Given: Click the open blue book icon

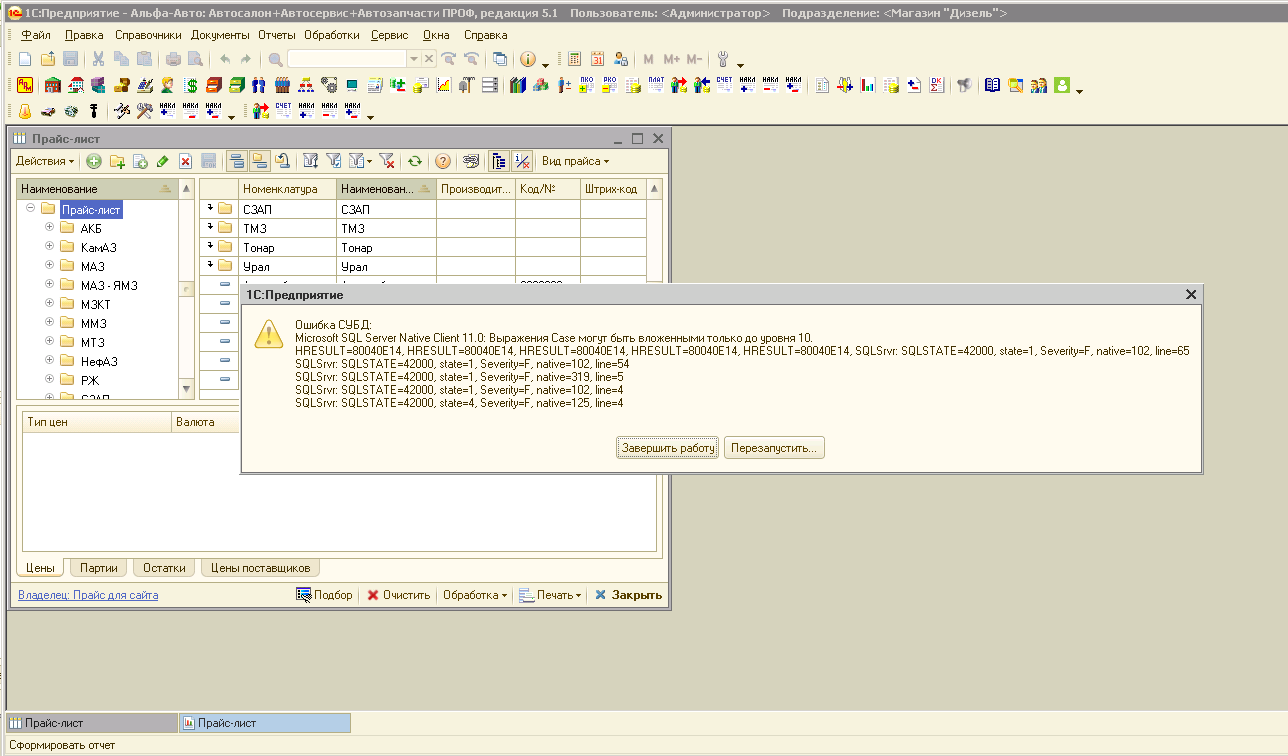Looking at the screenshot, I should point(993,85).
